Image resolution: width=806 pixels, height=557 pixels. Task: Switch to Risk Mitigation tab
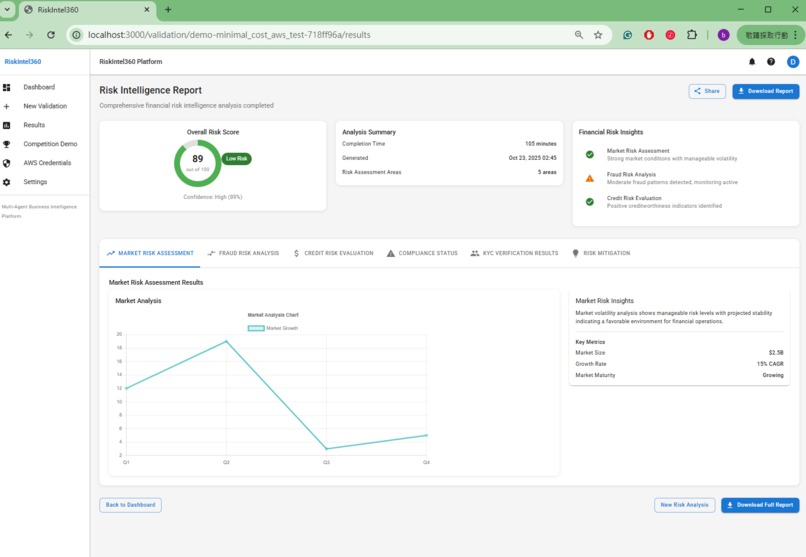601,253
